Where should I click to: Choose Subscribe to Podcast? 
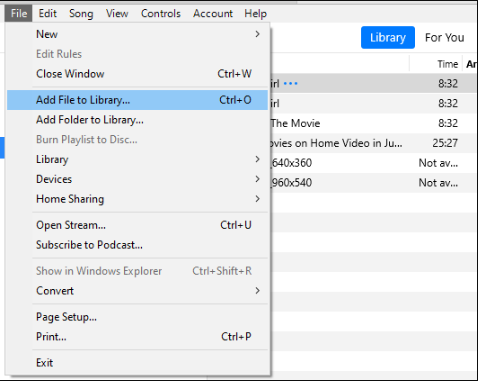click(x=137, y=245)
